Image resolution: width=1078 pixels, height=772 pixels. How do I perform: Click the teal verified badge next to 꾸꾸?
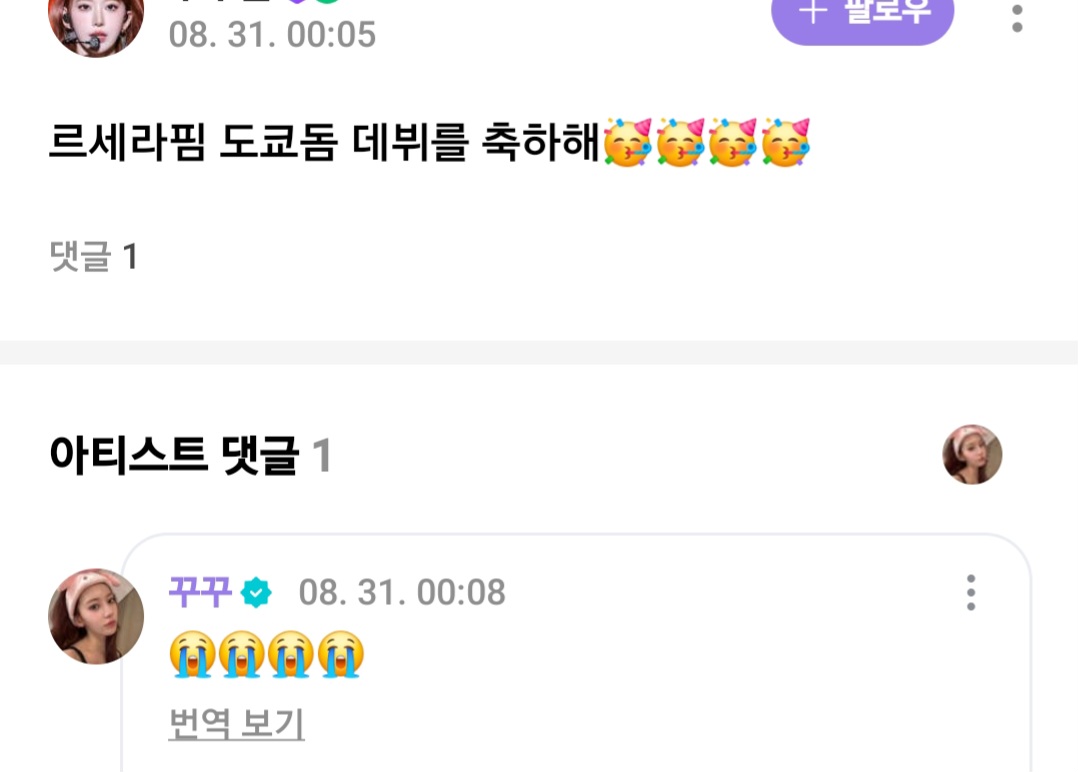pos(256,593)
